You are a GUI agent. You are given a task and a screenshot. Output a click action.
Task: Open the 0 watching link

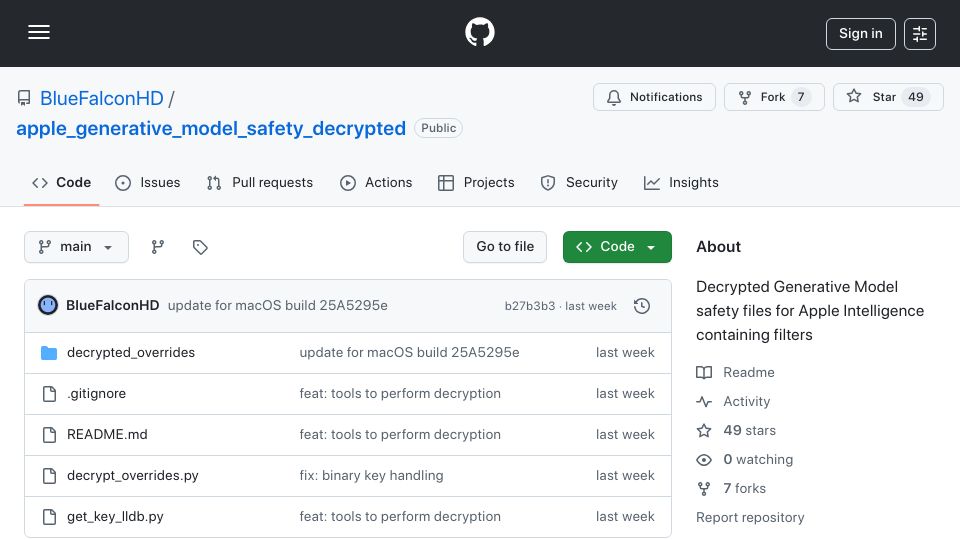tap(758, 459)
